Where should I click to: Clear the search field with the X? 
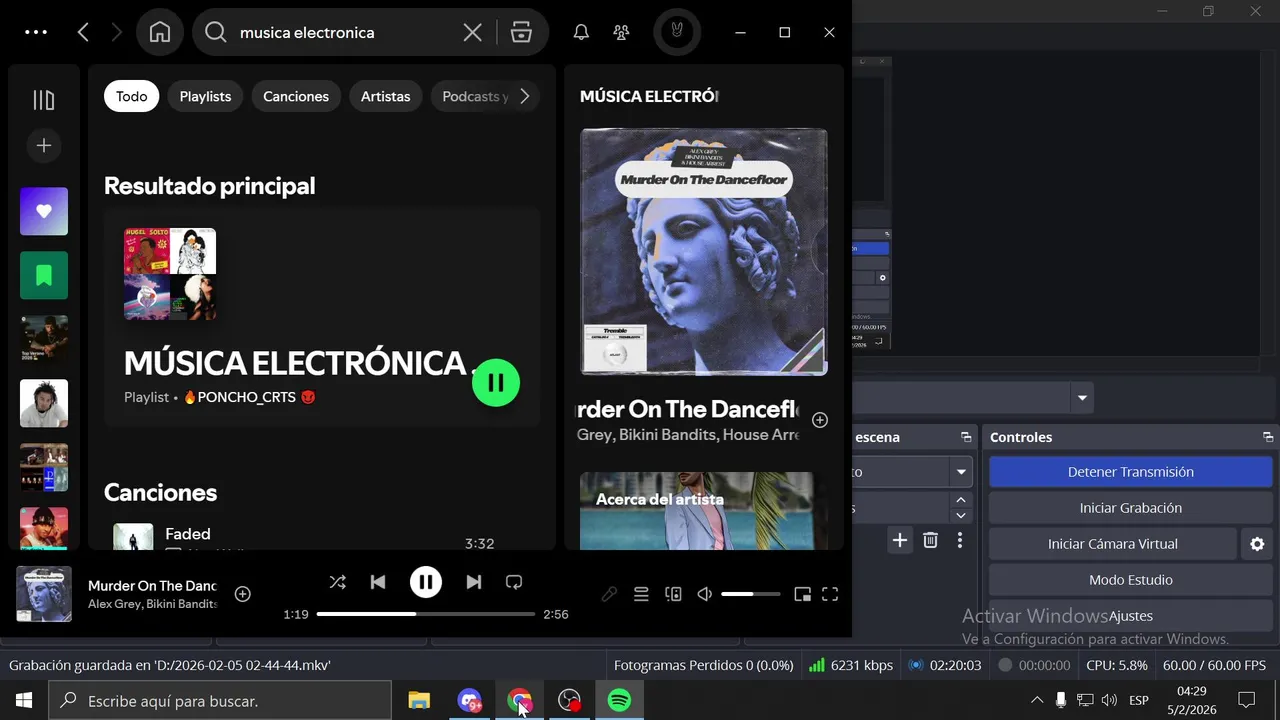coord(473,32)
